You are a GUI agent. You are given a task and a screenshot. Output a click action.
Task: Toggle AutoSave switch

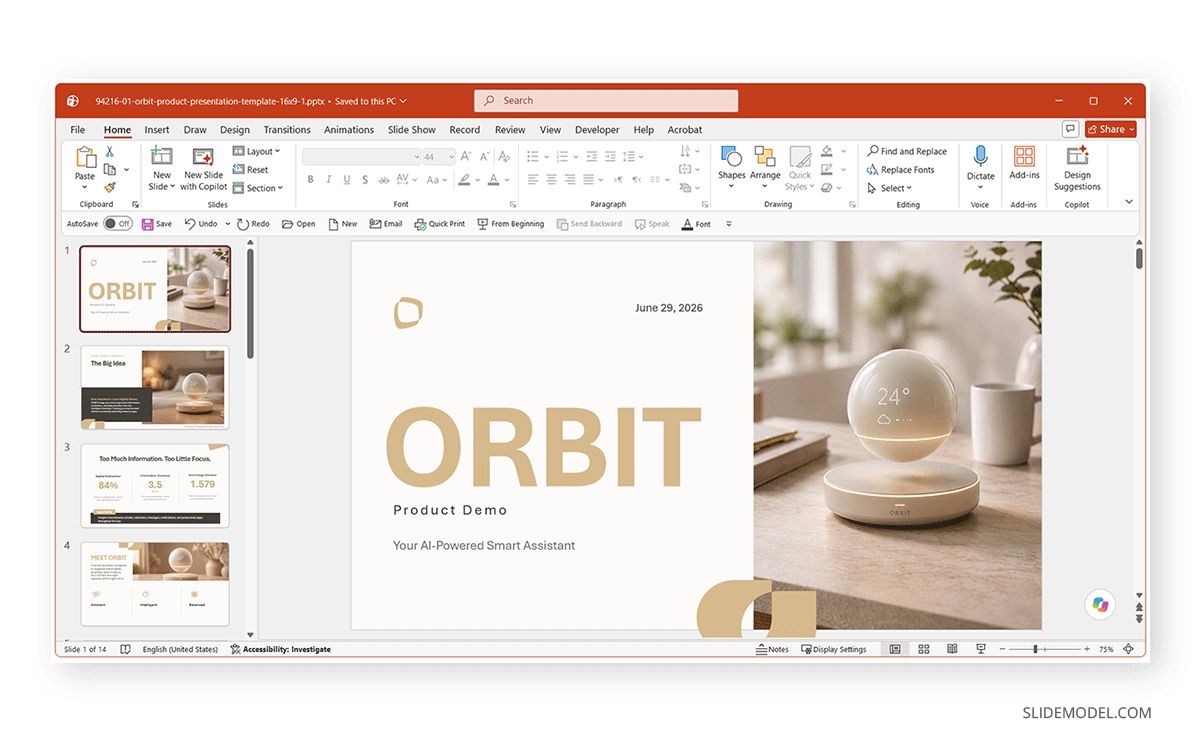(117, 224)
